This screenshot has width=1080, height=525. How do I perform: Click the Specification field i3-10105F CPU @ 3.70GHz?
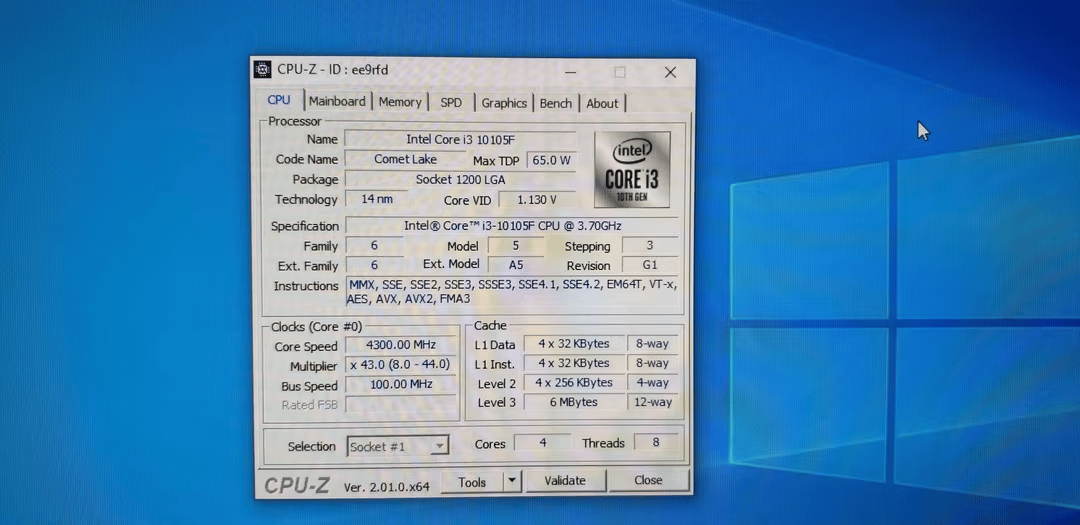[512, 225]
